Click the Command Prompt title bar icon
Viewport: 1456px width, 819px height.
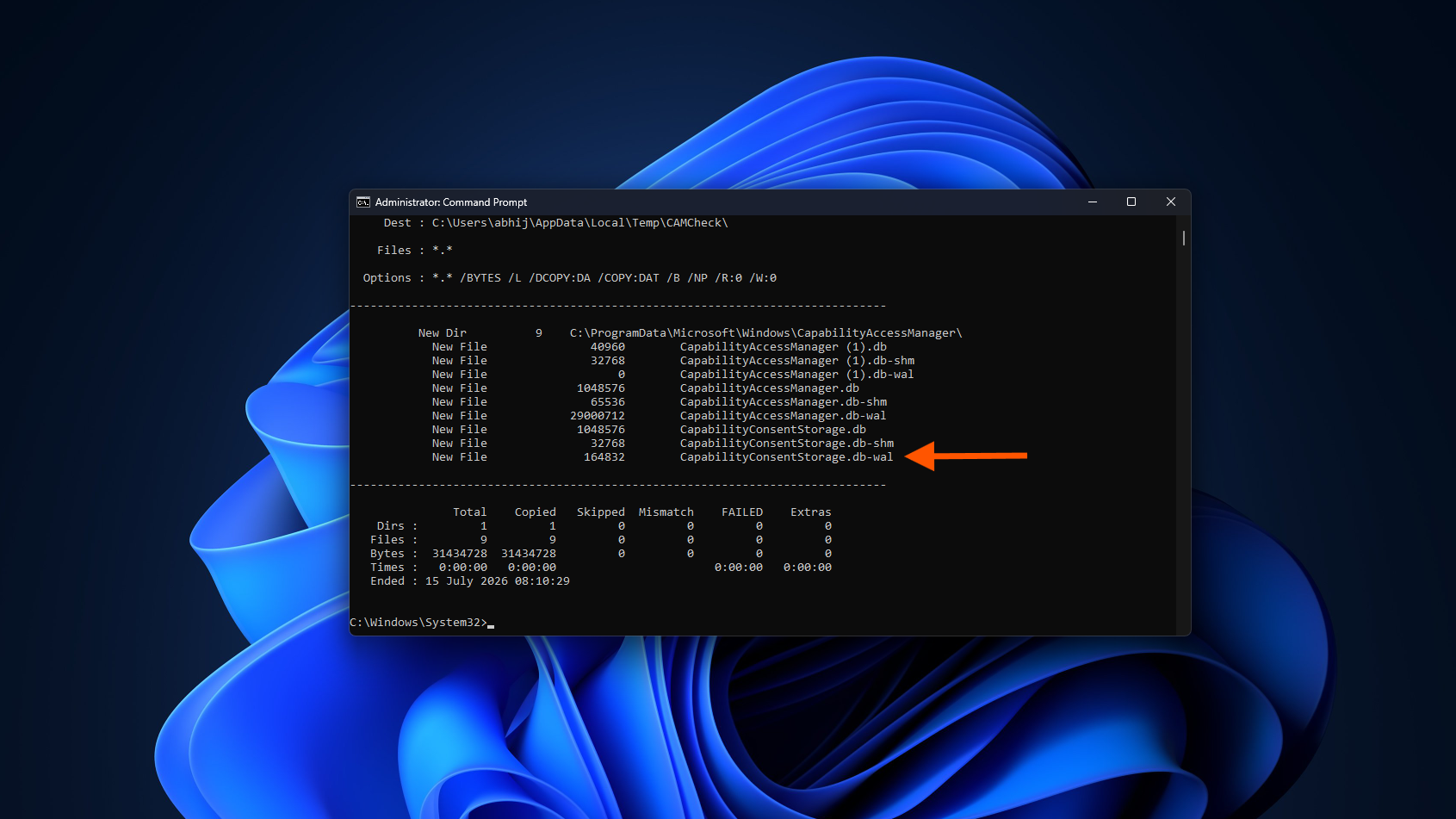(363, 202)
